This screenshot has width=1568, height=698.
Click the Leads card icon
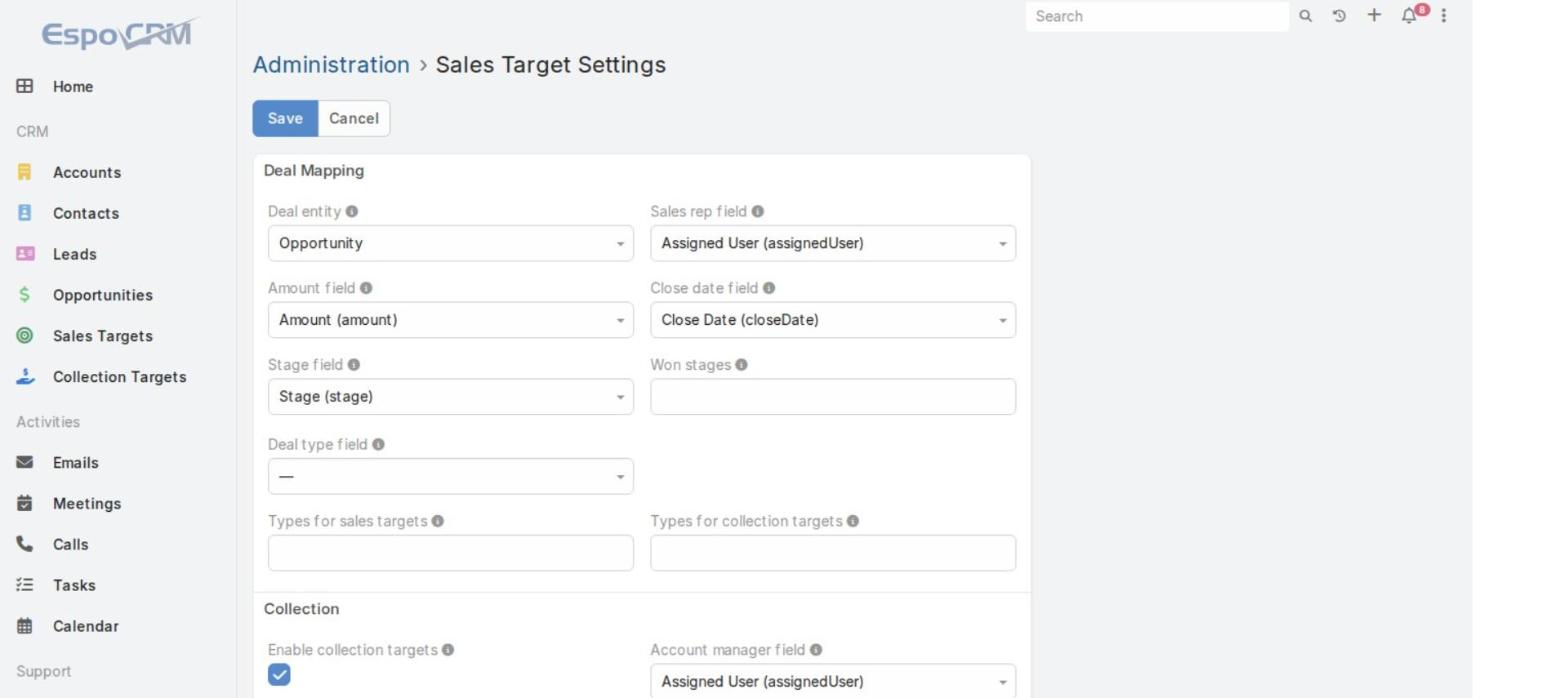pos(25,254)
